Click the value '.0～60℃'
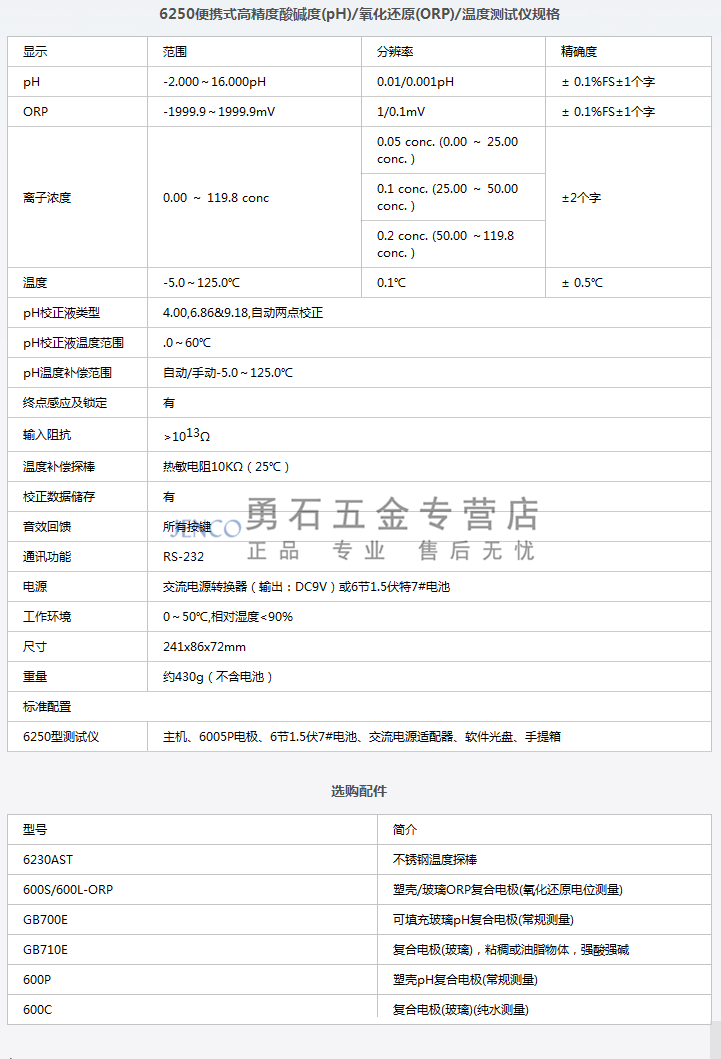 click(x=187, y=343)
